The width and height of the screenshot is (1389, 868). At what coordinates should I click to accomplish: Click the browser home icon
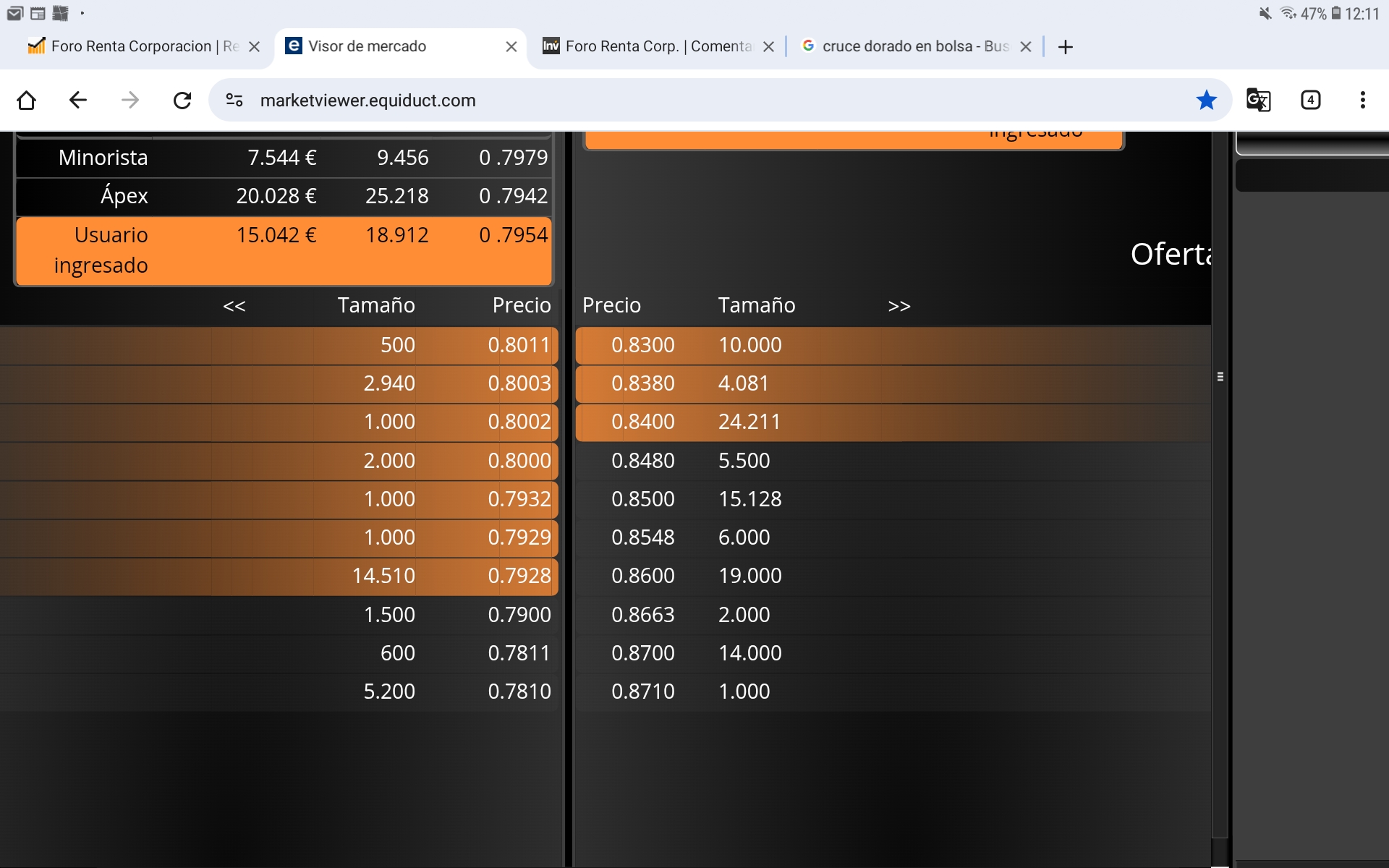pos(27,100)
